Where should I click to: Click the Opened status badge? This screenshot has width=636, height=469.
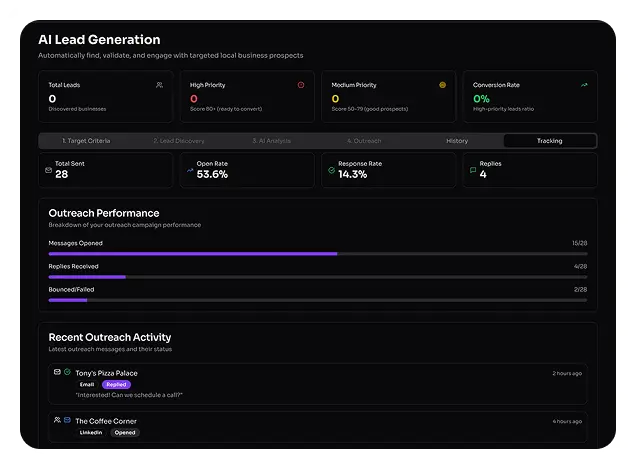tap(125, 433)
